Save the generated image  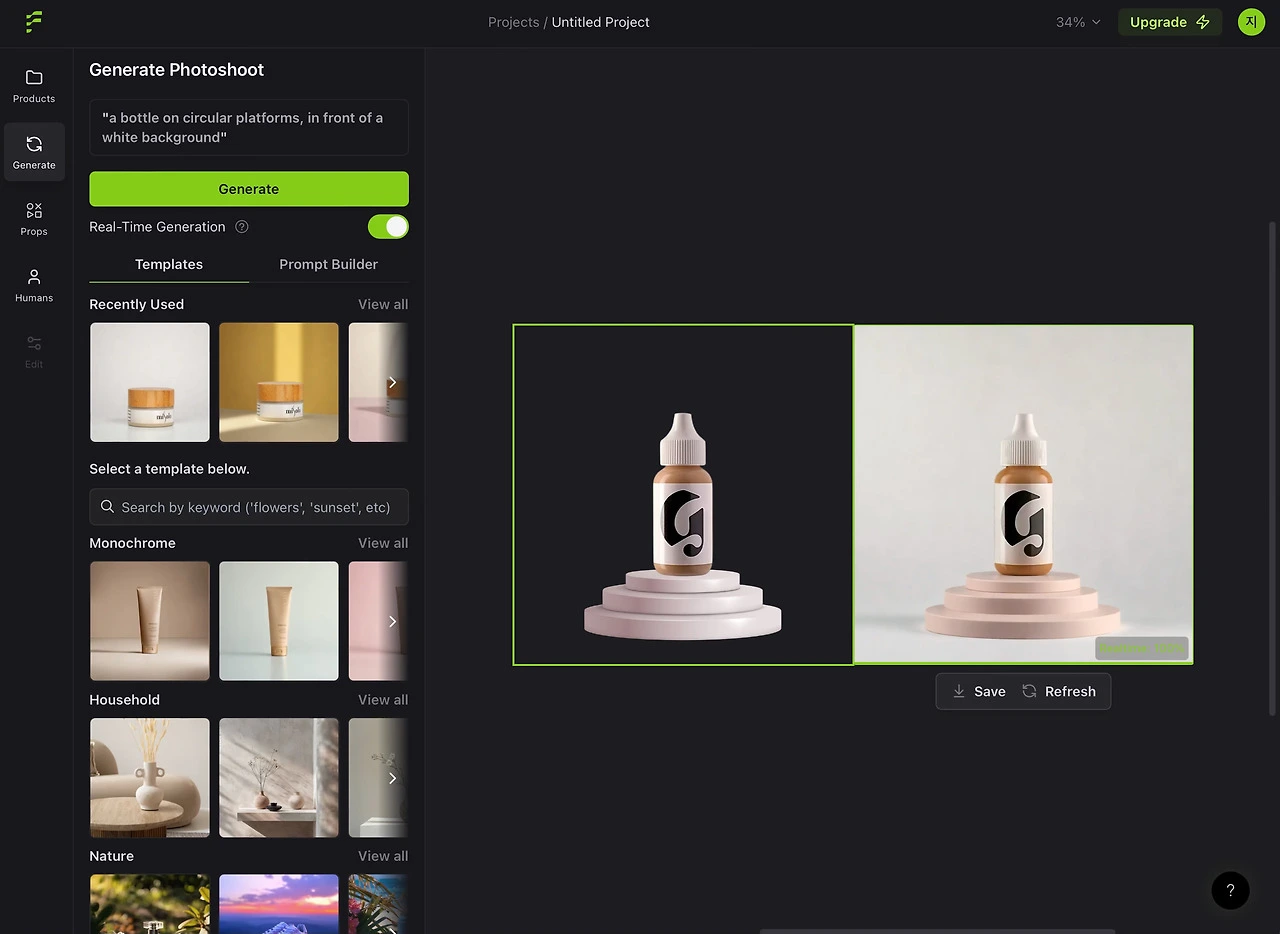[979, 691]
